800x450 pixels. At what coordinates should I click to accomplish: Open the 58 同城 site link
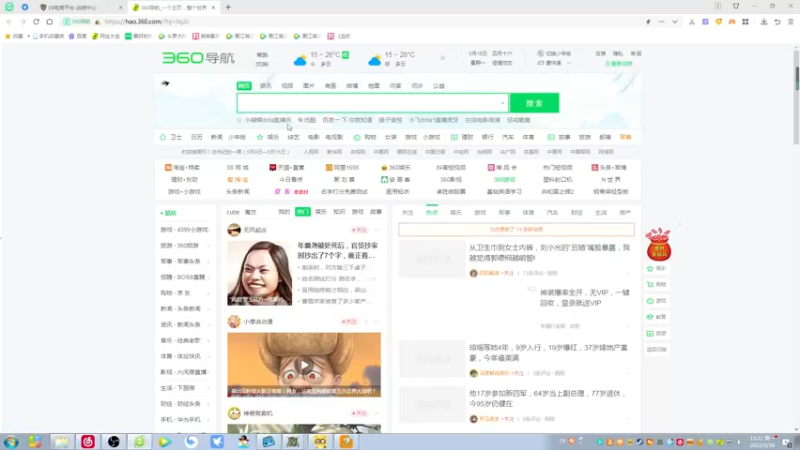click(x=237, y=167)
